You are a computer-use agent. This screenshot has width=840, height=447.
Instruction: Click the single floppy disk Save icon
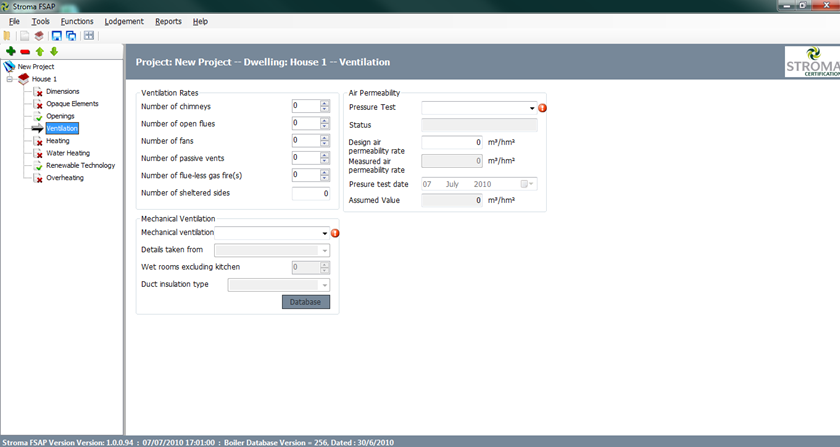point(56,36)
